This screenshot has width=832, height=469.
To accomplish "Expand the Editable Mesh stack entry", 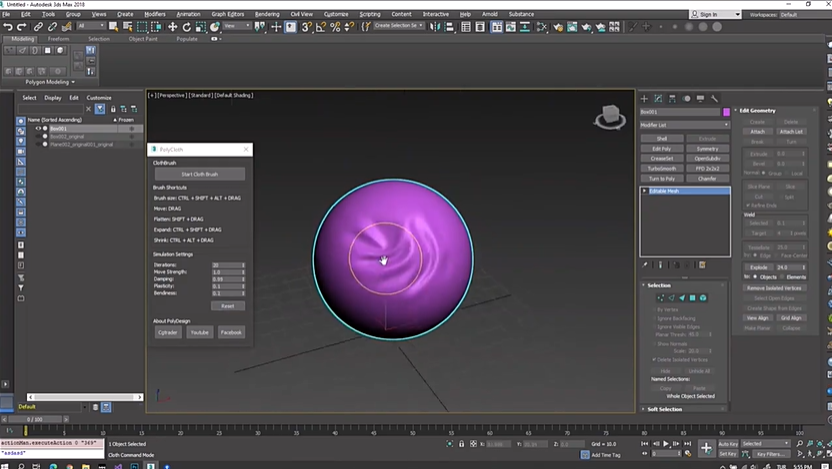I will (645, 191).
